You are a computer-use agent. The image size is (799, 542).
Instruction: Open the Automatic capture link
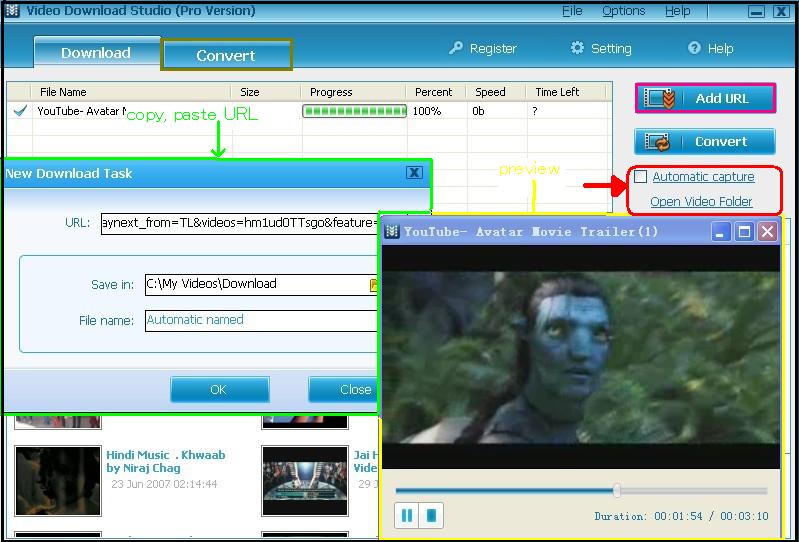click(x=703, y=177)
